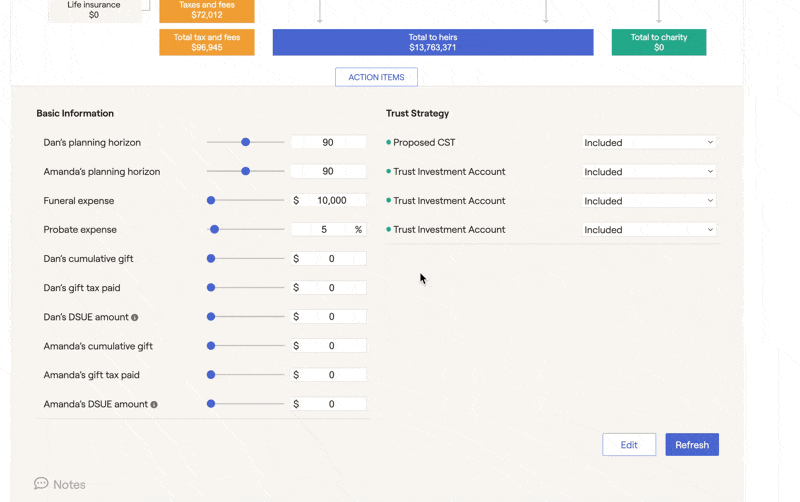The height and width of the screenshot is (502, 800).
Task: Select the Total to charity green box
Action: point(659,42)
